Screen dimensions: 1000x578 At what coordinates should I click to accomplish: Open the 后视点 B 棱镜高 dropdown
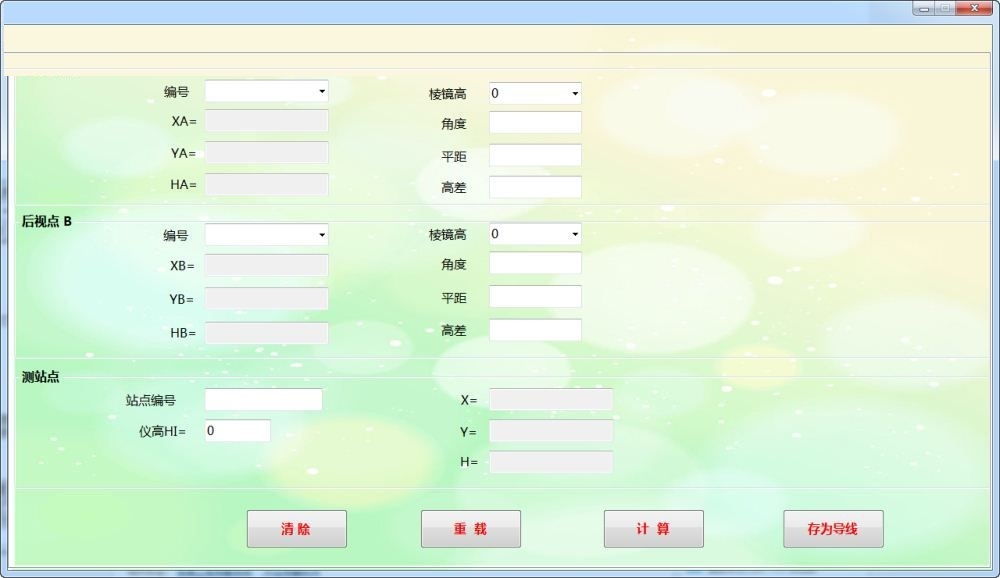point(535,234)
